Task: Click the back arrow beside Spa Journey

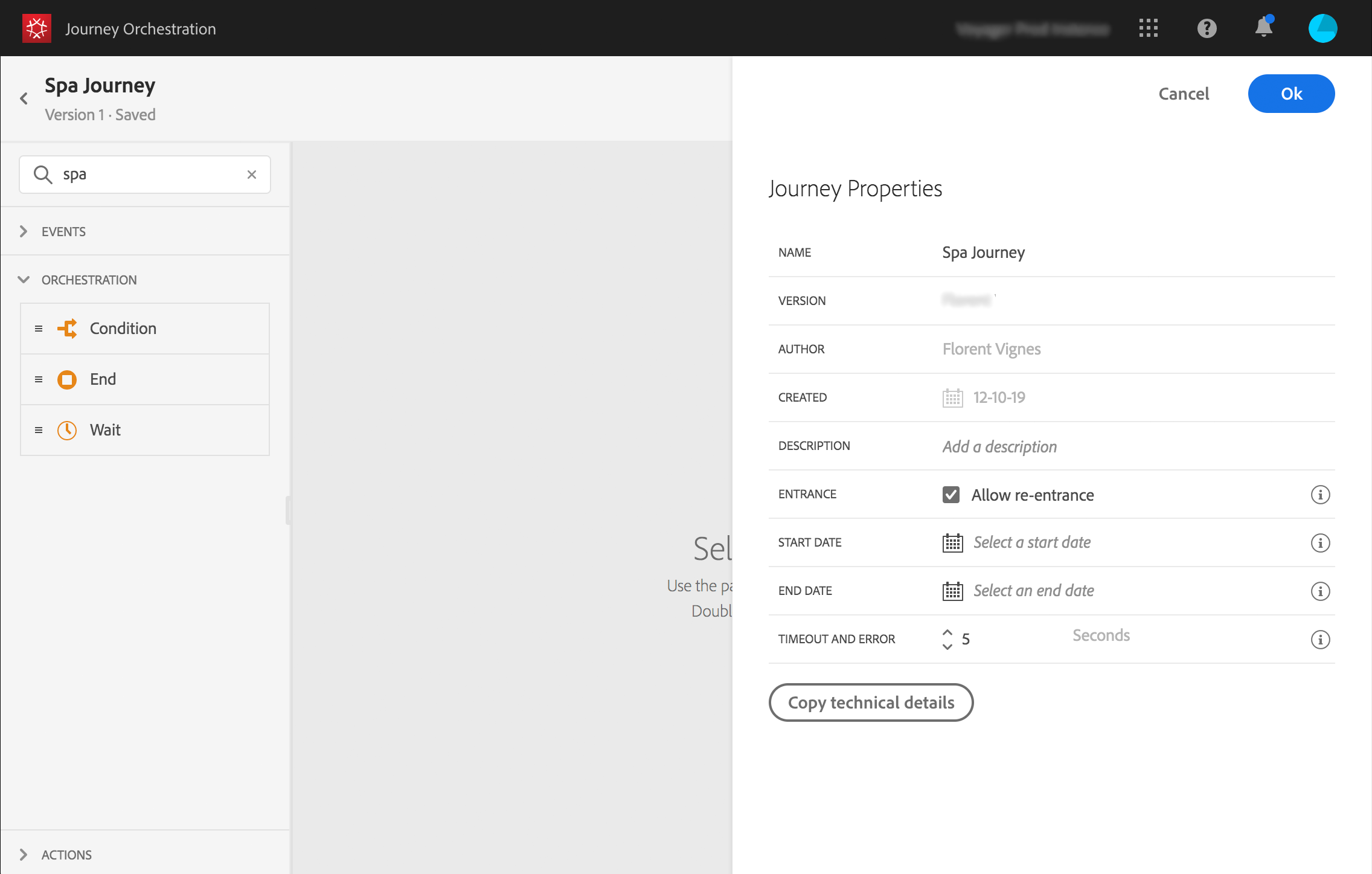Action: tap(24, 98)
